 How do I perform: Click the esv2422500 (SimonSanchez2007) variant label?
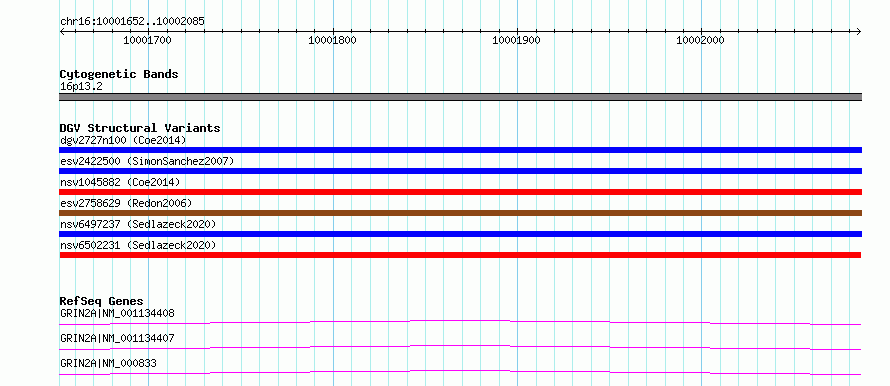pyautogui.click(x=147, y=161)
